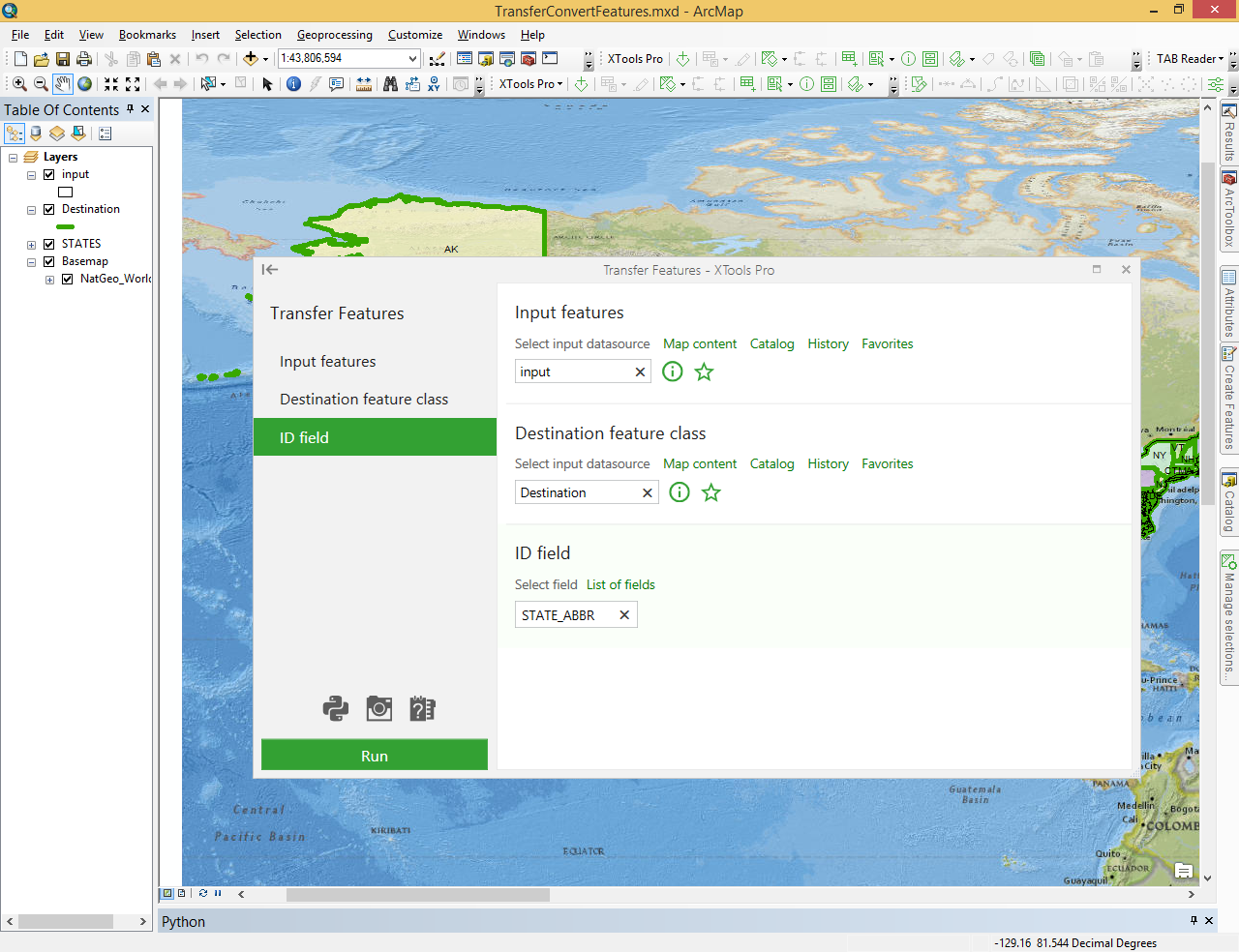Click the Python script icon in dialog
Viewport: 1239px width, 952px height.
[336, 709]
